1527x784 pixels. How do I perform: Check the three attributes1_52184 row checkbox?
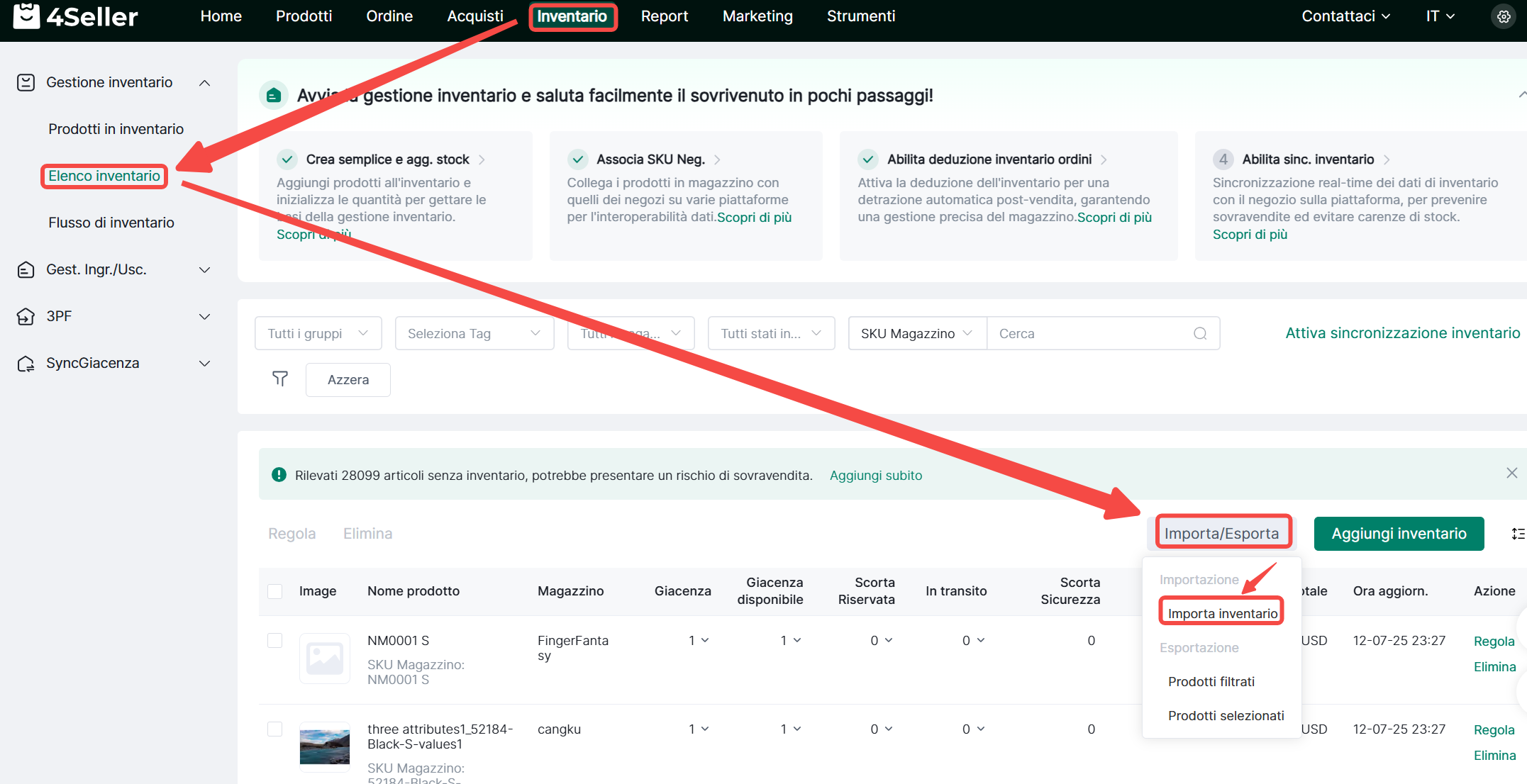[275, 729]
